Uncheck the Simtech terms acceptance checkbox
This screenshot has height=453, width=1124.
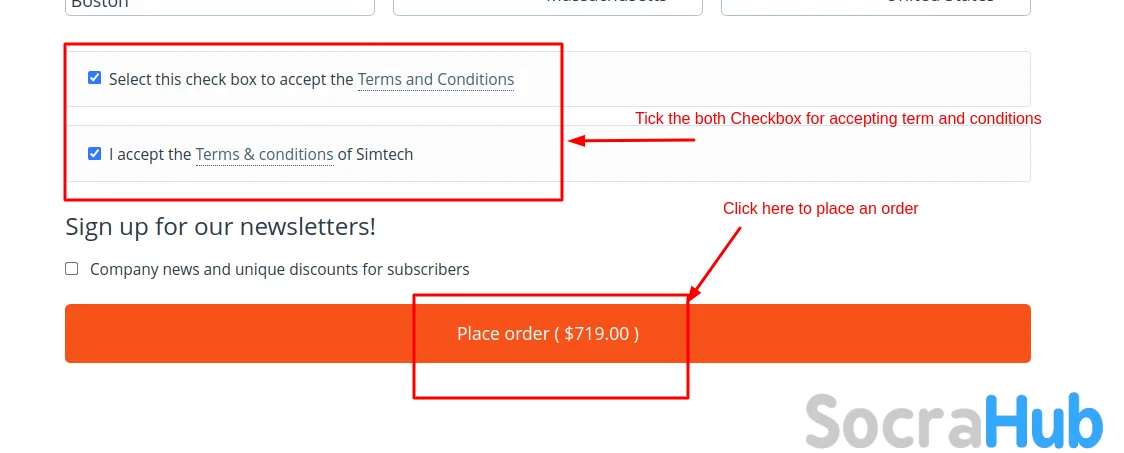[95, 154]
